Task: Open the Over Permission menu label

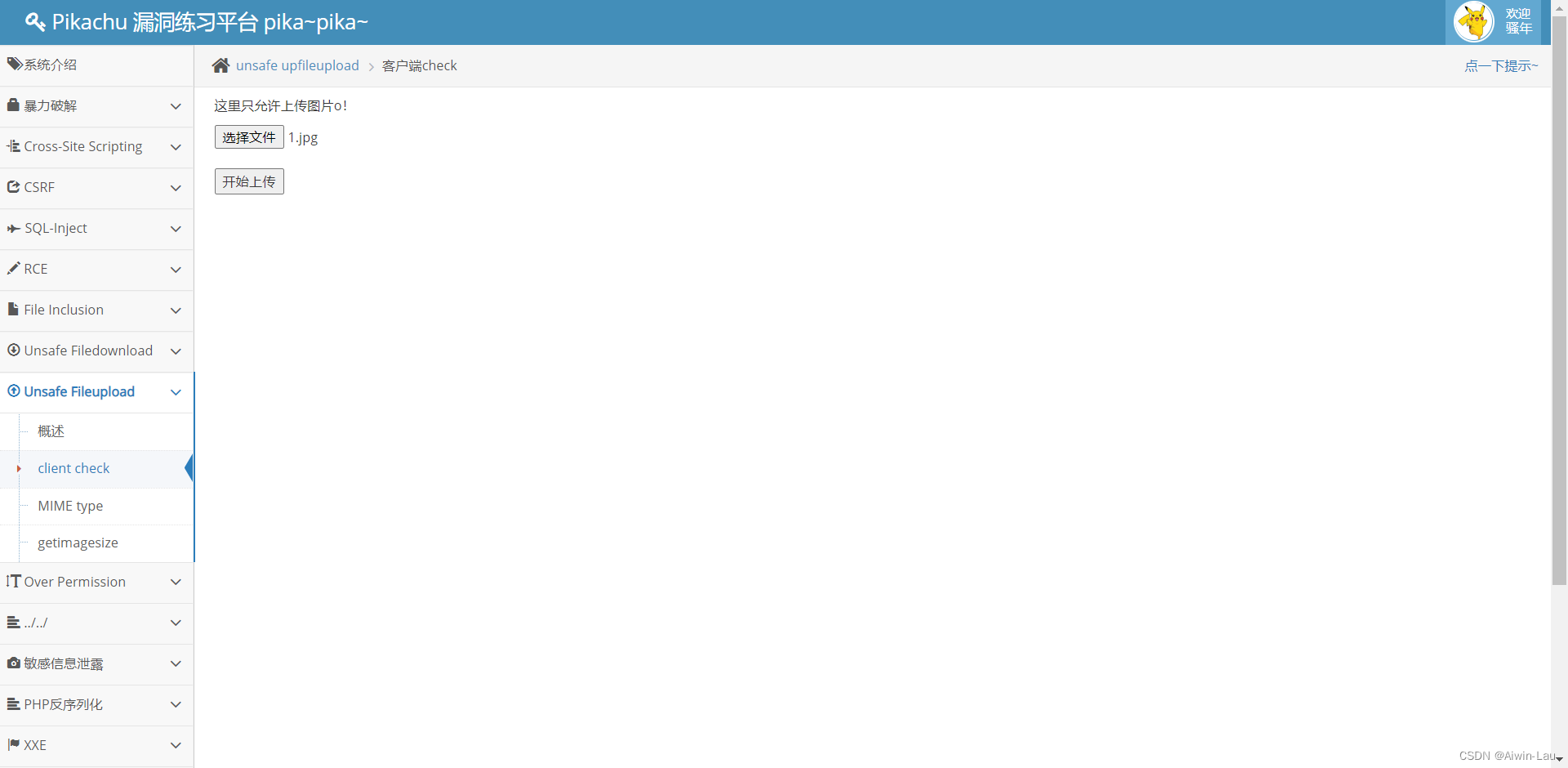Action: click(74, 582)
